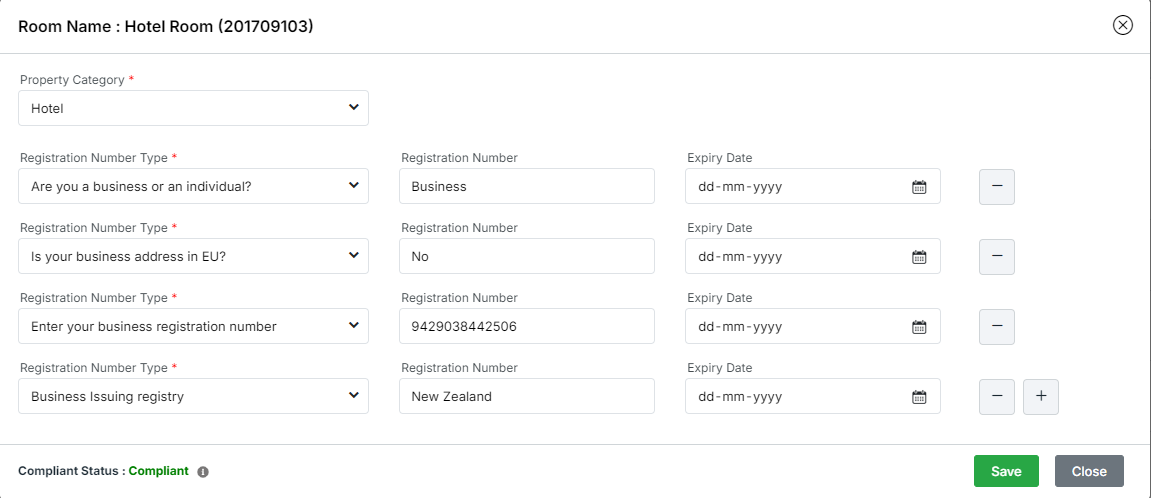The image size is (1151, 498).
Task: Remove the EU business address row
Action: pyautogui.click(x=996, y=257)
